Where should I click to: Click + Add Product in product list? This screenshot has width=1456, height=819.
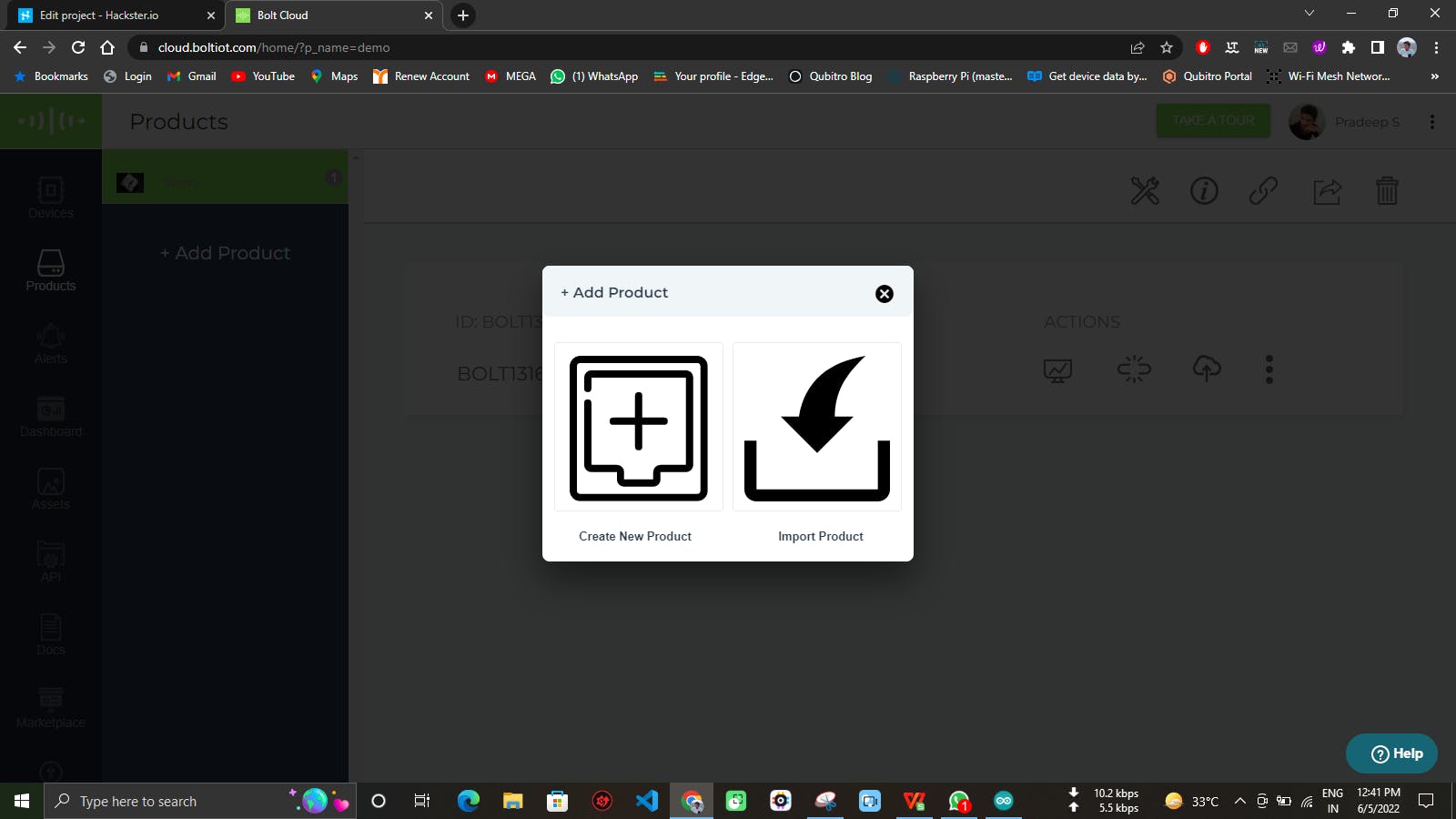(225, 253)
